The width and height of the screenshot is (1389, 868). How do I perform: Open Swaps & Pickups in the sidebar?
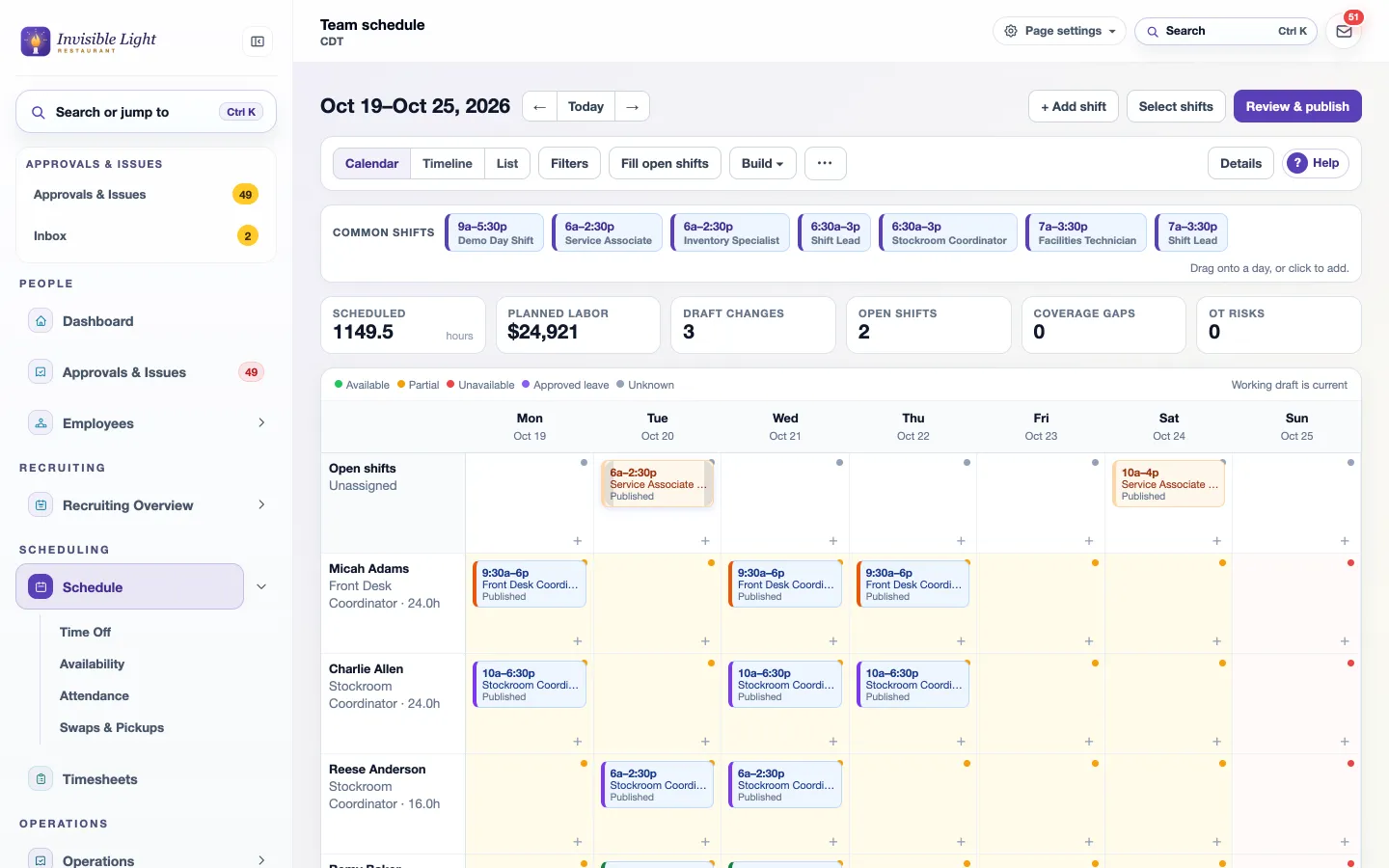click(x=112, y=727)
